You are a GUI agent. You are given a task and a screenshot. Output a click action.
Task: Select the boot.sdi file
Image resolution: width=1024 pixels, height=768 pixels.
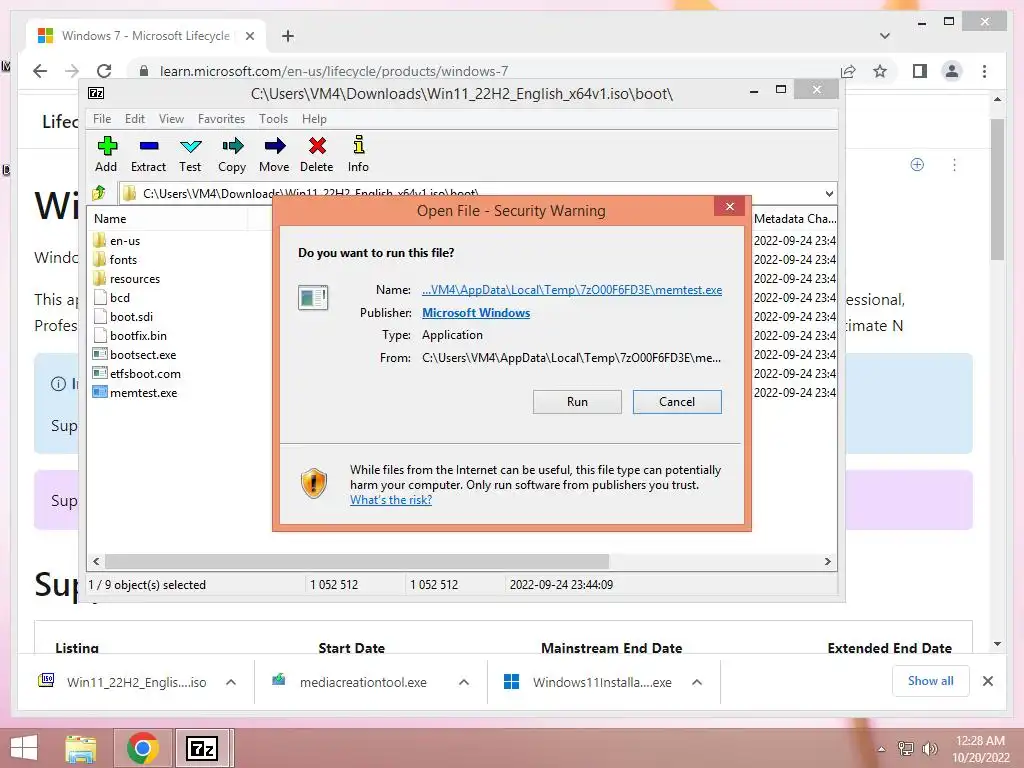[x=131, y=317]
